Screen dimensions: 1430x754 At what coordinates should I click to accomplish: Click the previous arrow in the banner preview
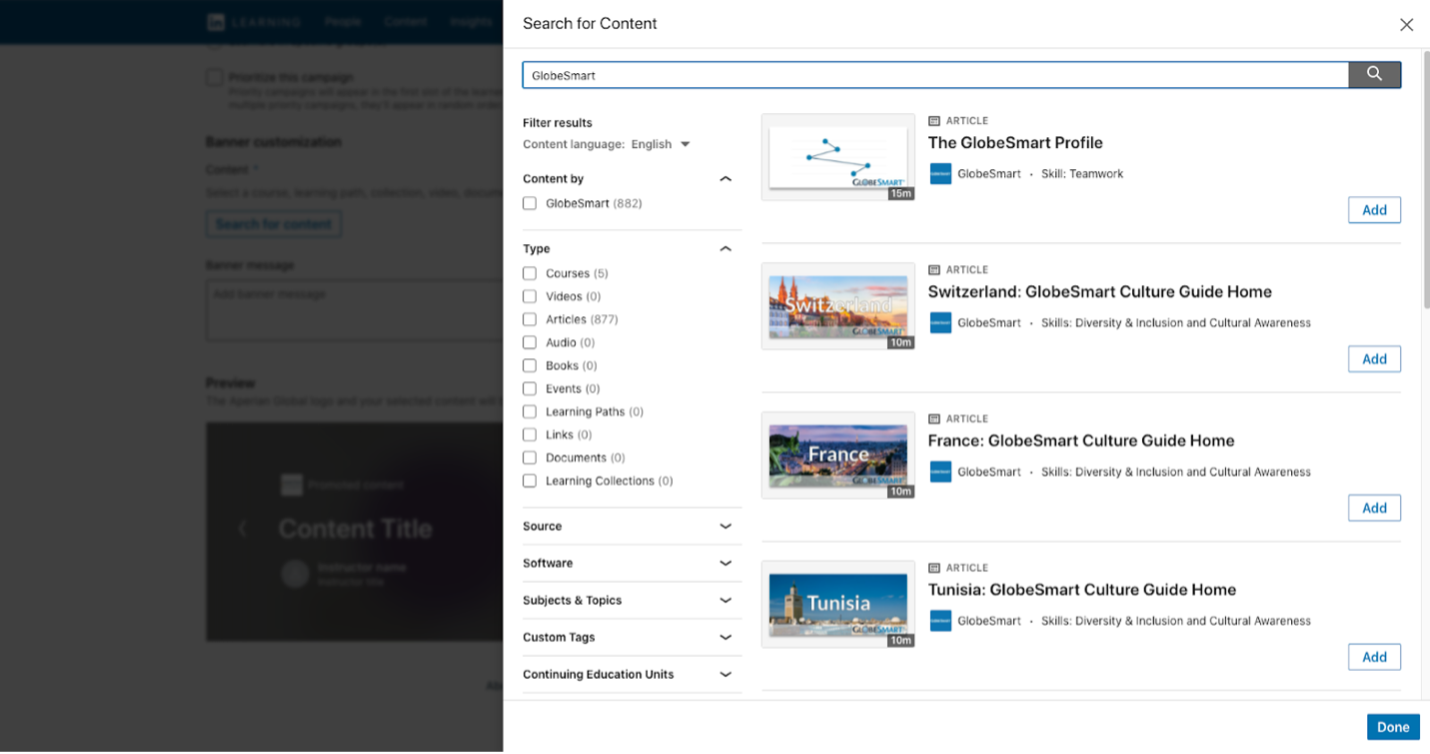coord(242,528)
